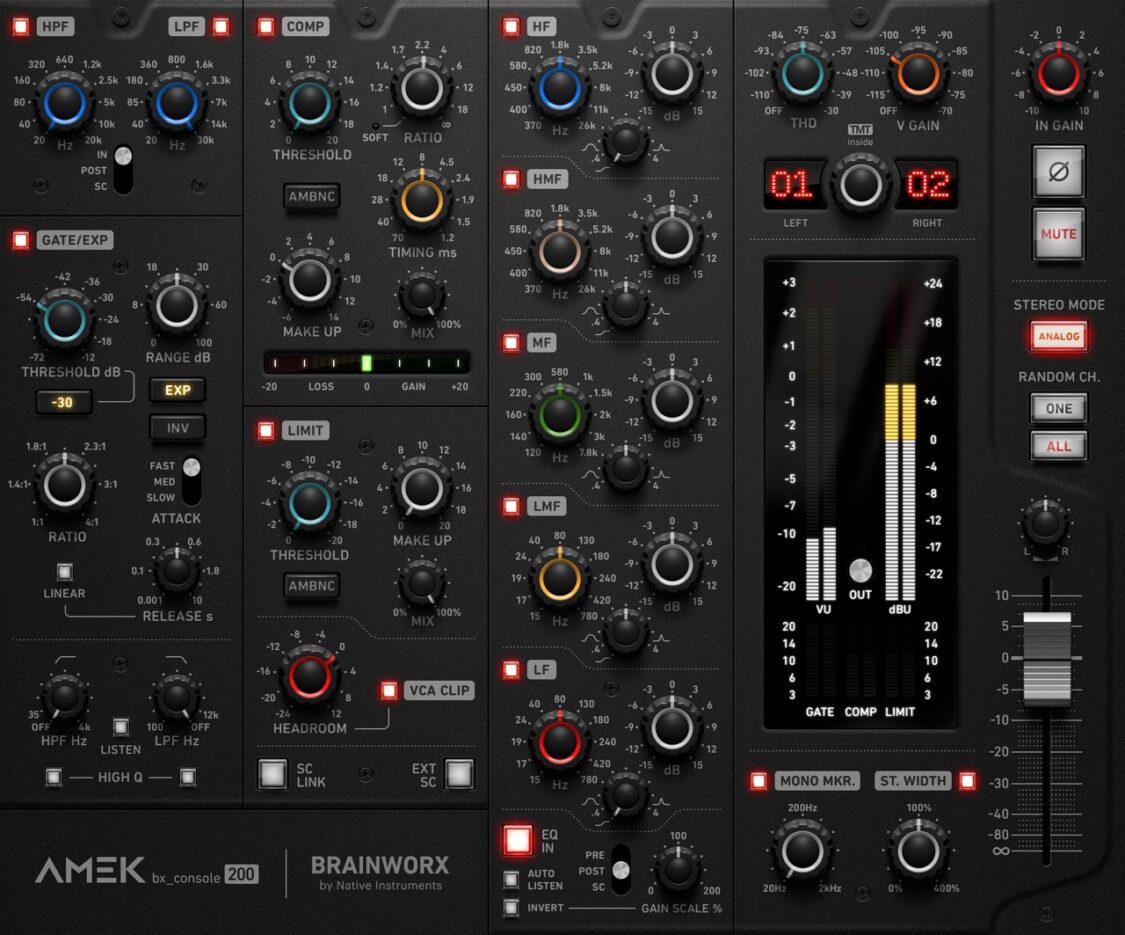Enable AUTO LISTEN for the EQ
The width and height of the screenshot is (1125, 935).
coord(512,879)
